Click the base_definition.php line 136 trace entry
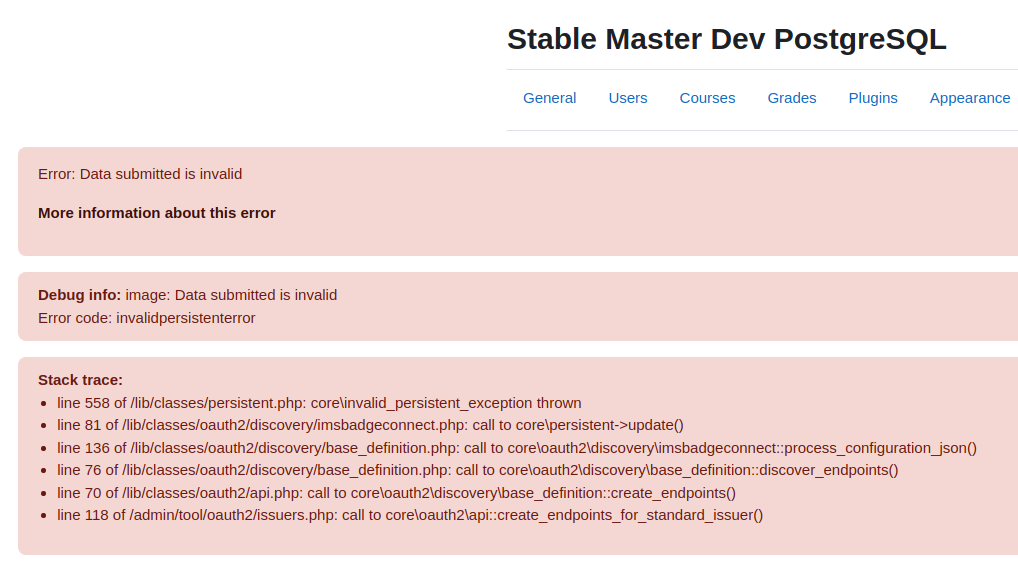 click(517, 448)
